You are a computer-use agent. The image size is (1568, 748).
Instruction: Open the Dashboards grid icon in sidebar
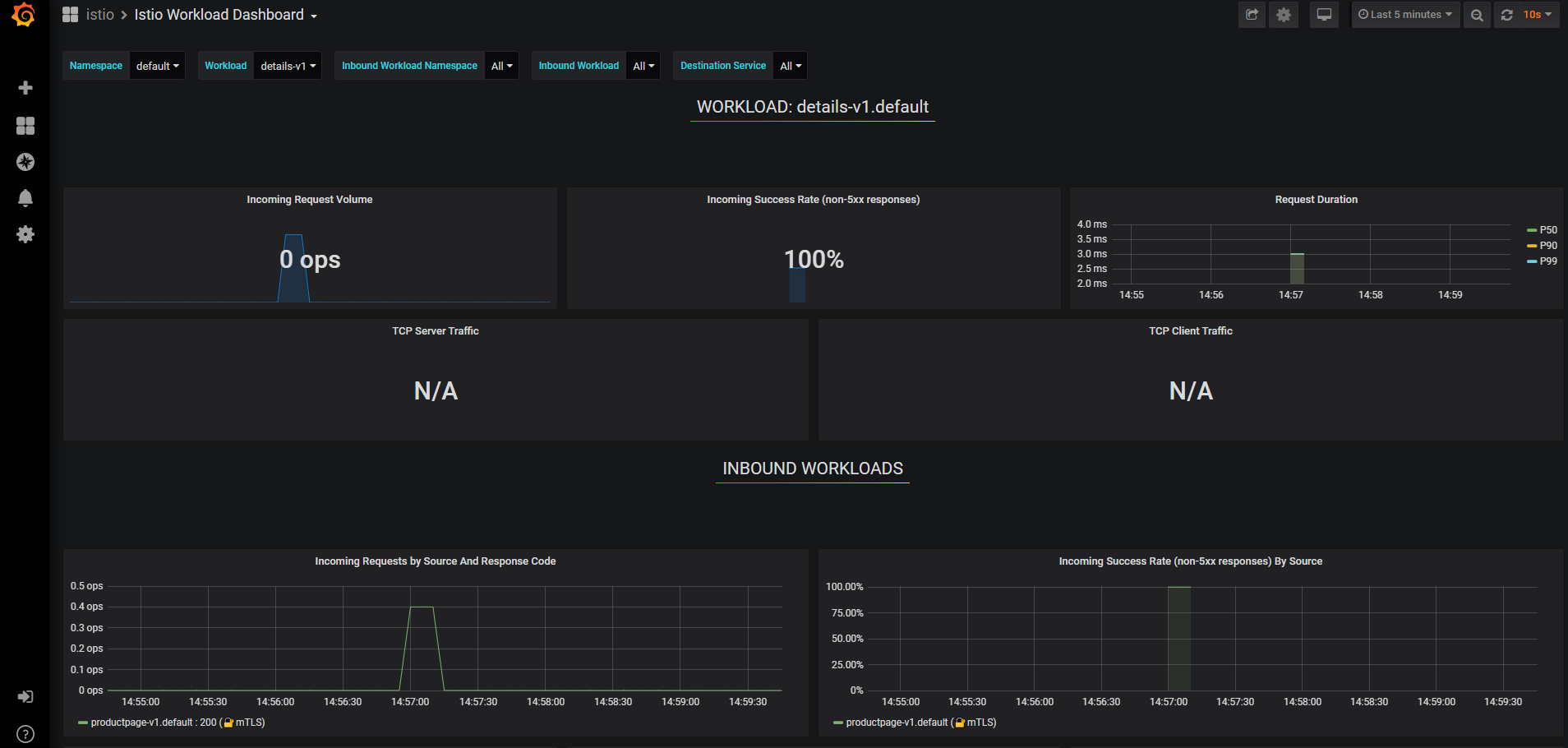click(25, 125)
